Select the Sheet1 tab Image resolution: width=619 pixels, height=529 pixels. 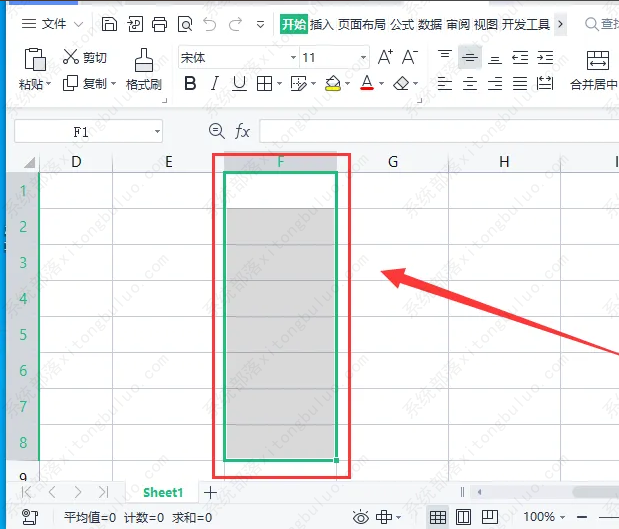click(163, 493)
